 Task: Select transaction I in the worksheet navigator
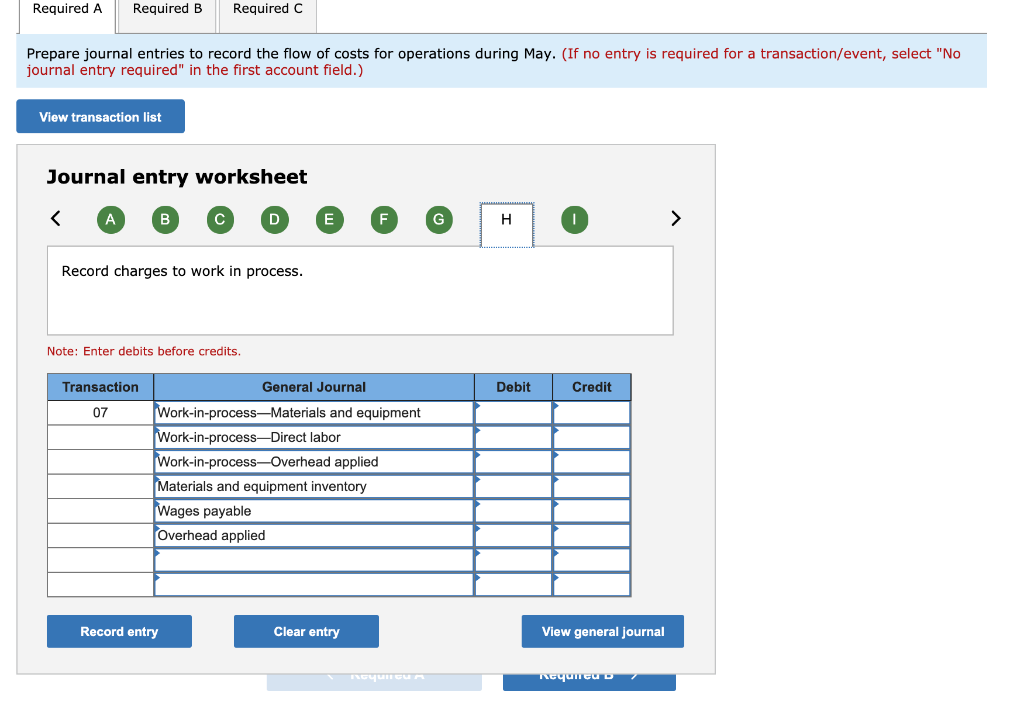tap(574, 219)
